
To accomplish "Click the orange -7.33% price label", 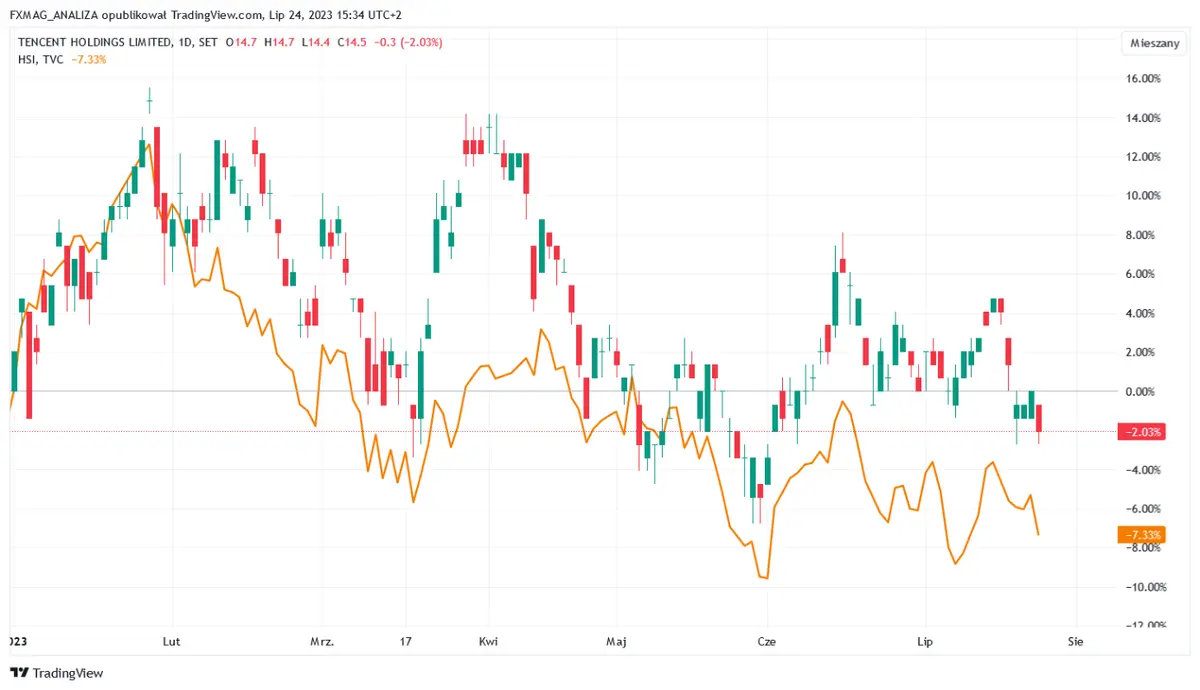I will pos(1141,536).
